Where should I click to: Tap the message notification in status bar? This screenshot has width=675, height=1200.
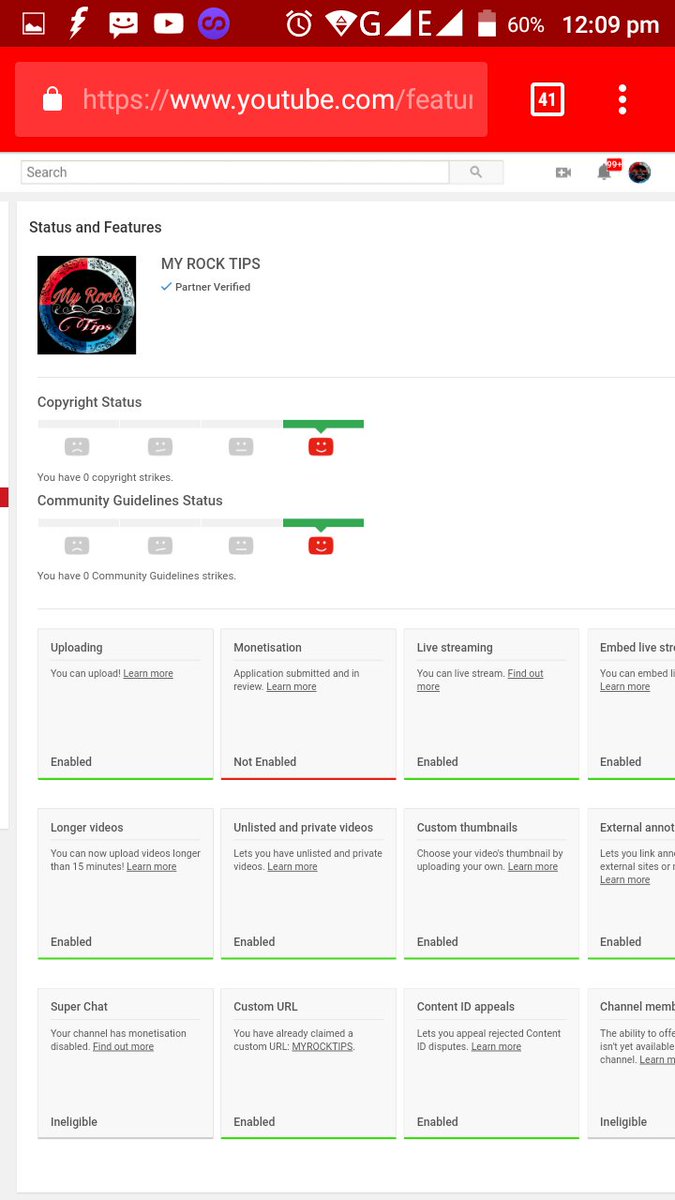click(x=123, y=24)
